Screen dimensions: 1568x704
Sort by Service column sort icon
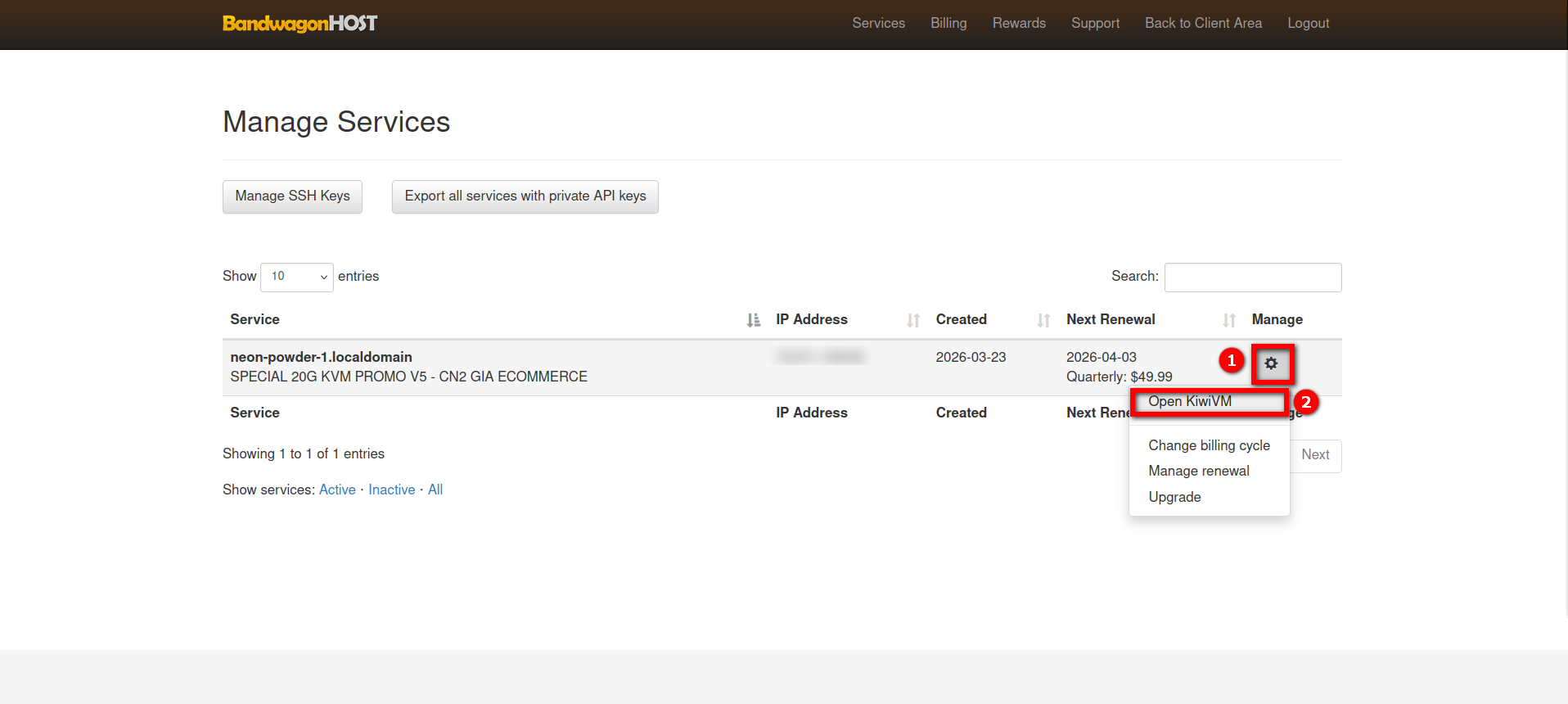(753, 320)
